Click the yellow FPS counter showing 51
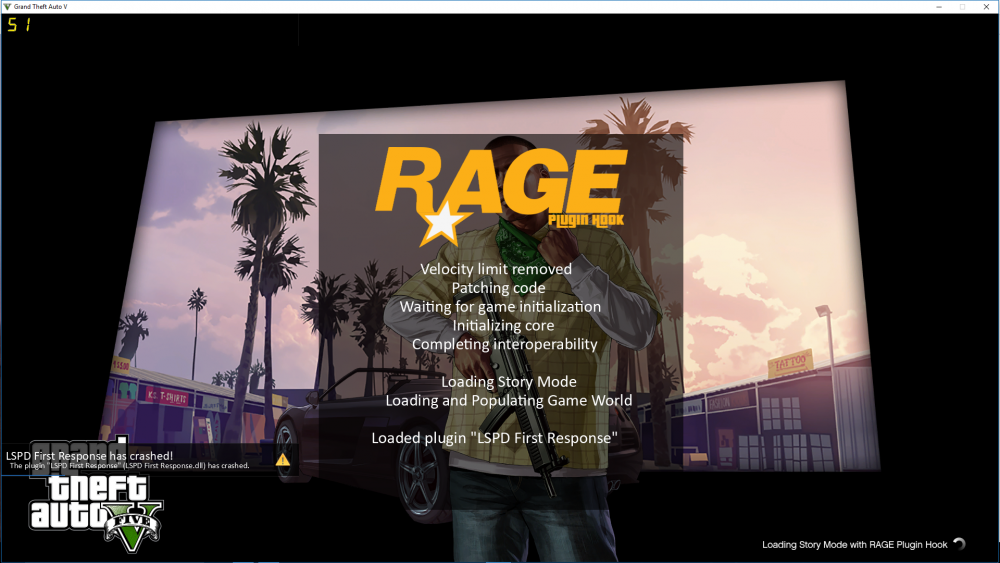Image resolution: width=1000 pixels, height=563 pixels. (18, 25)
